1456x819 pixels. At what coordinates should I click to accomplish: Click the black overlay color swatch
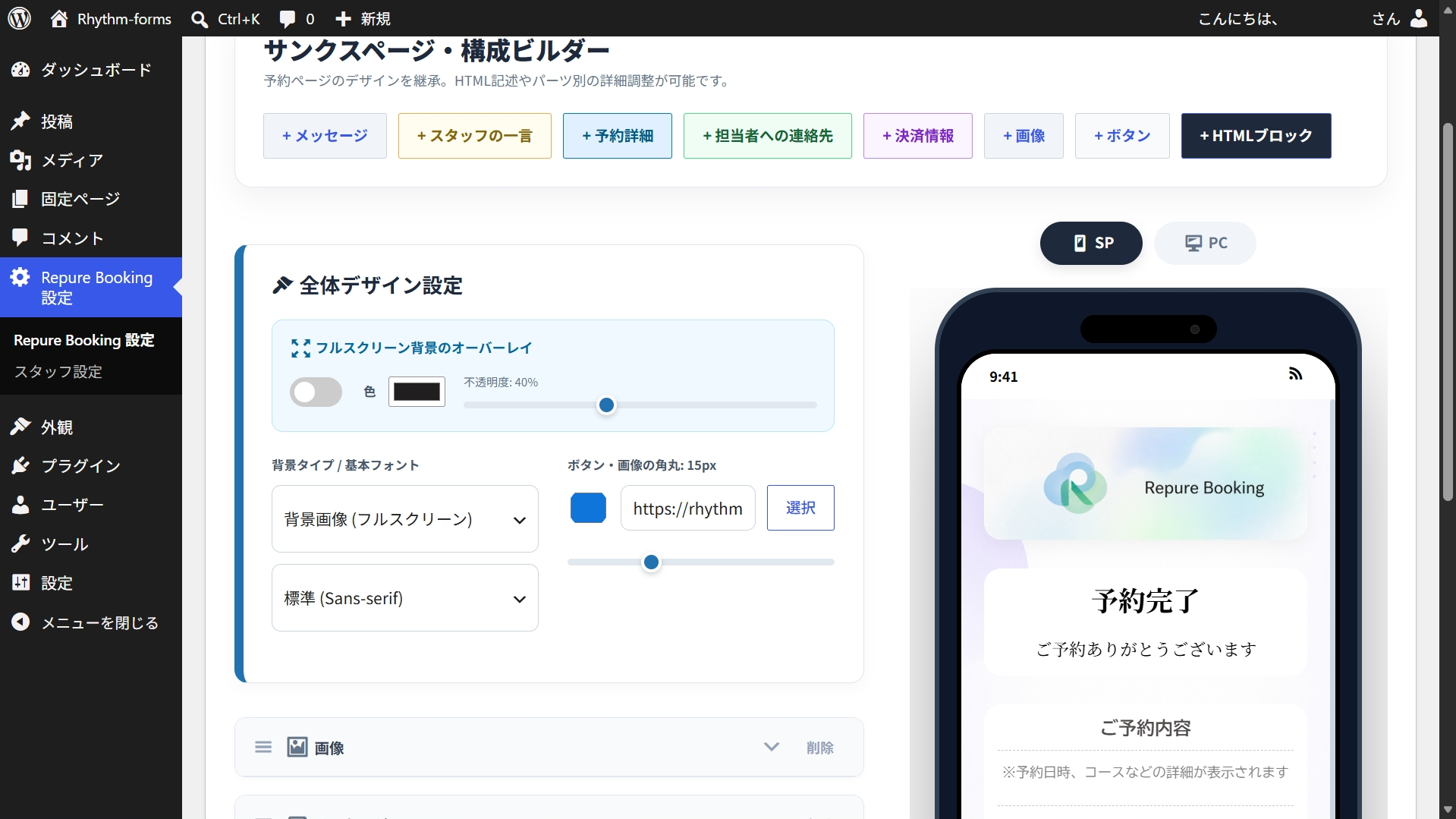click(417, 392)
